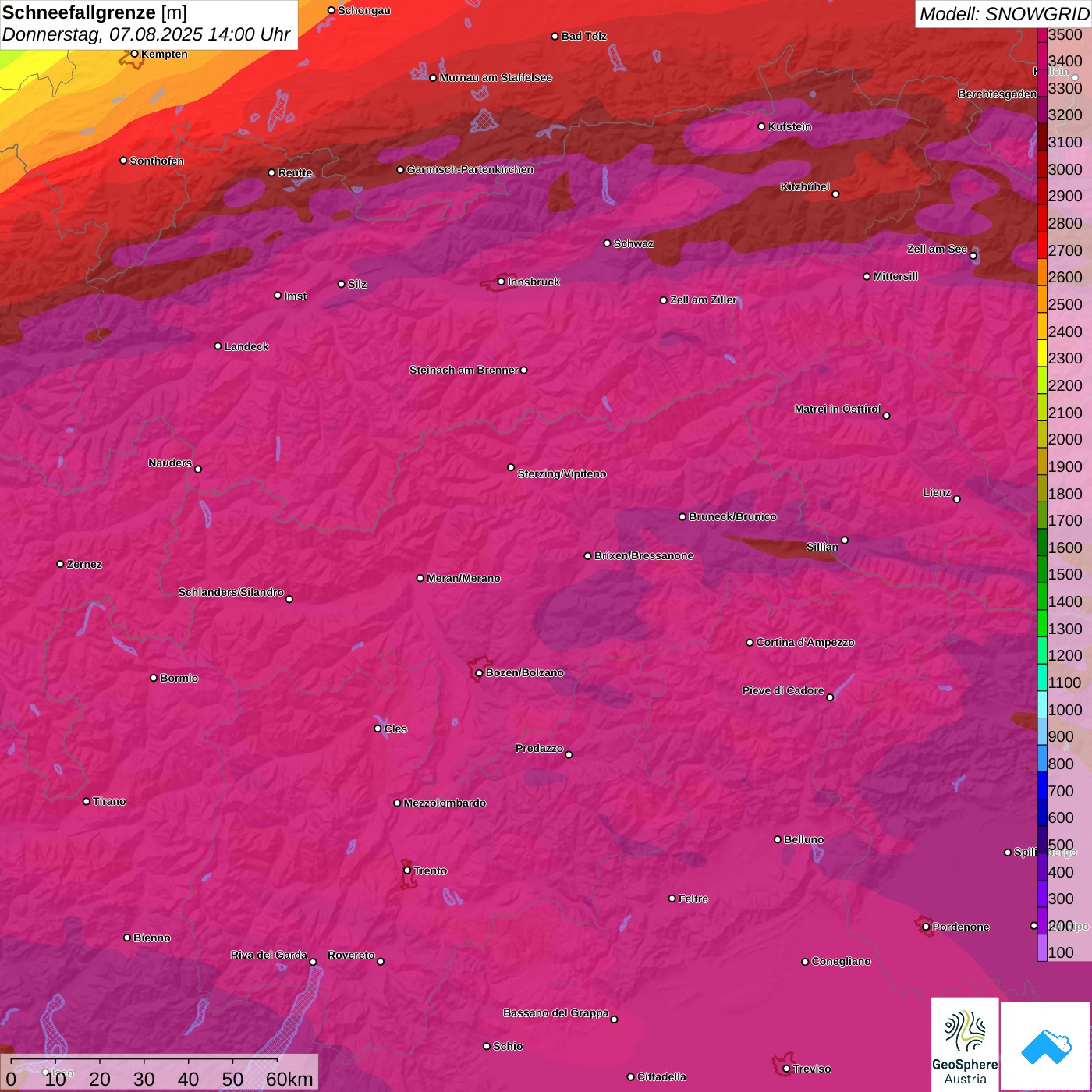The width and height of the screenshot is (1092, 1092).
Task: Click the Bruneck/Brunico label
Action: [732, 516]
